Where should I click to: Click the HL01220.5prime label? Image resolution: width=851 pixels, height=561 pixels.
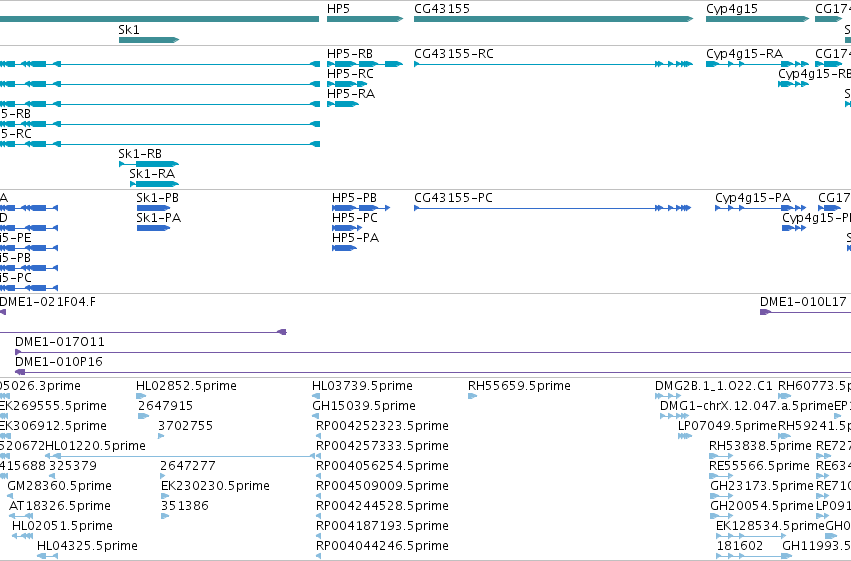click(x=96, y=446)
